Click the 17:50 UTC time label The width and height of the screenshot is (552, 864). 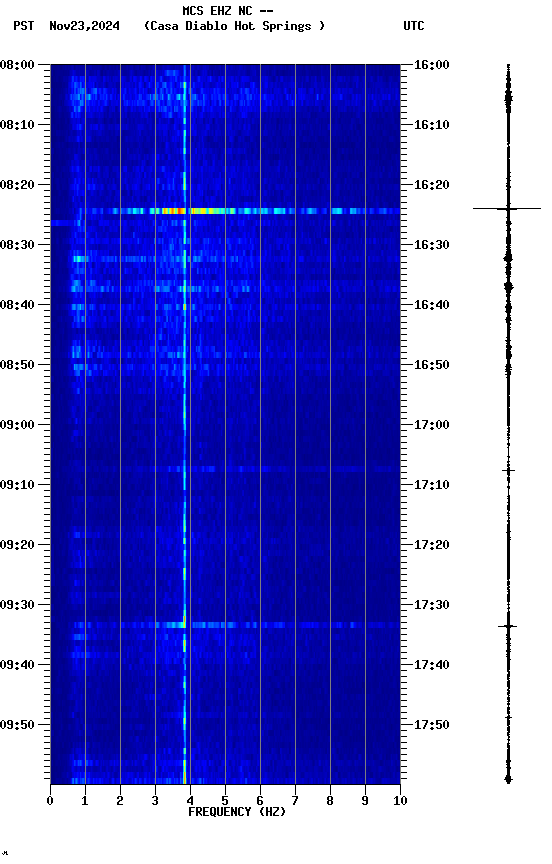(431, 725)
